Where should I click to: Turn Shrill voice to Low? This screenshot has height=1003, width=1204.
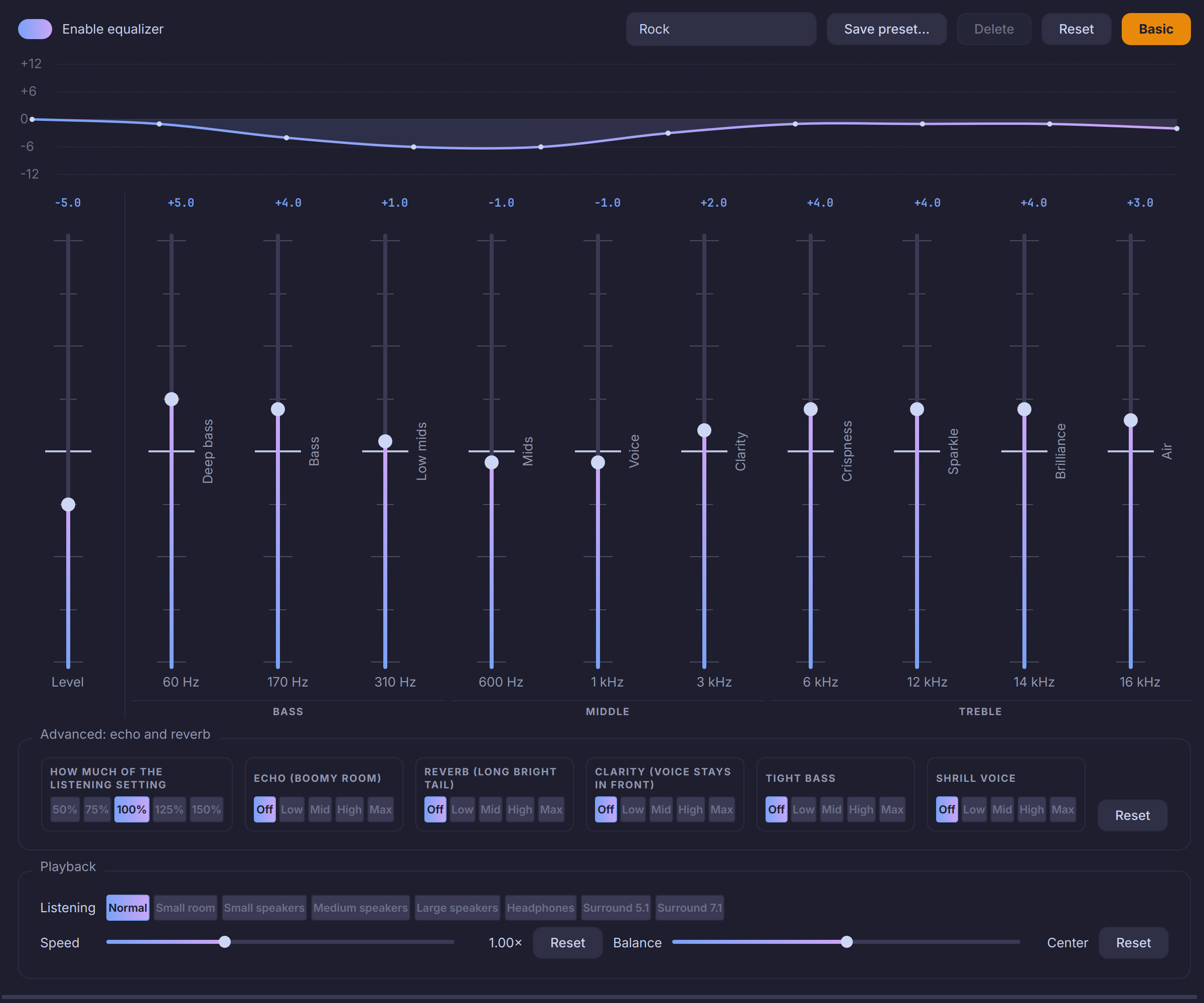click(x=974, y=809)
